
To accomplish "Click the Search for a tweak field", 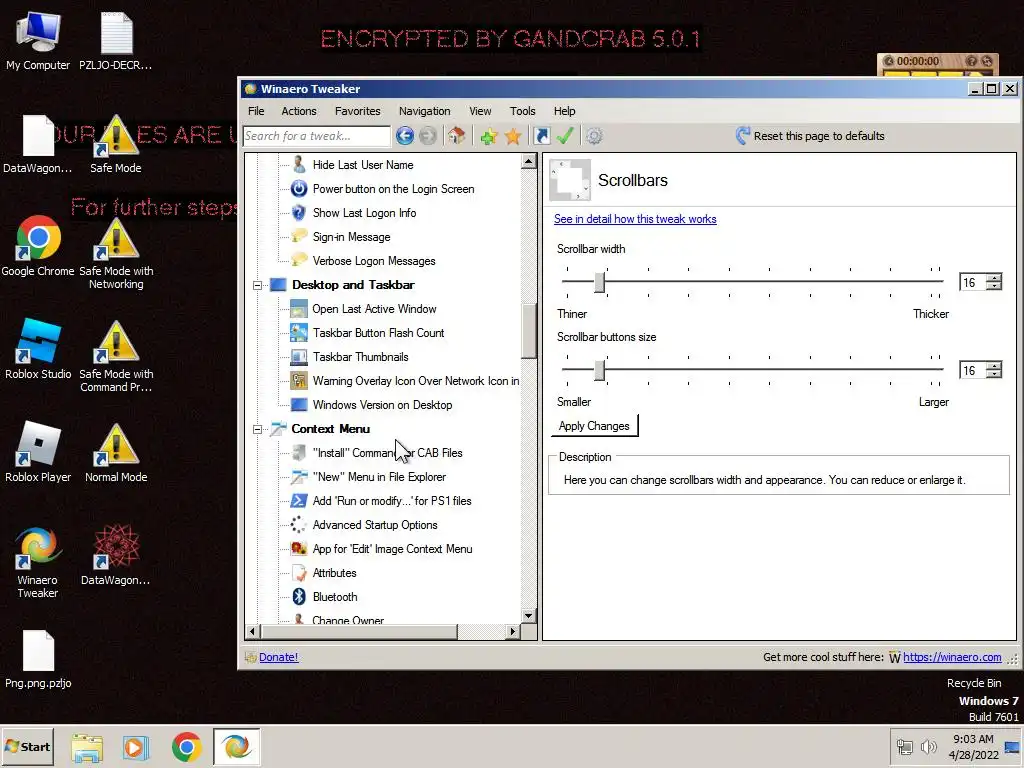I will coord(317,136).
